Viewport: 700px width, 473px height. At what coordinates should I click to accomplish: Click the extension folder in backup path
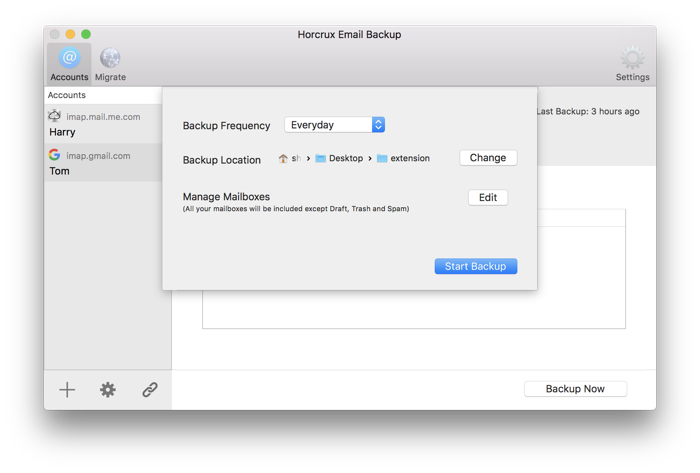(404, 158)
